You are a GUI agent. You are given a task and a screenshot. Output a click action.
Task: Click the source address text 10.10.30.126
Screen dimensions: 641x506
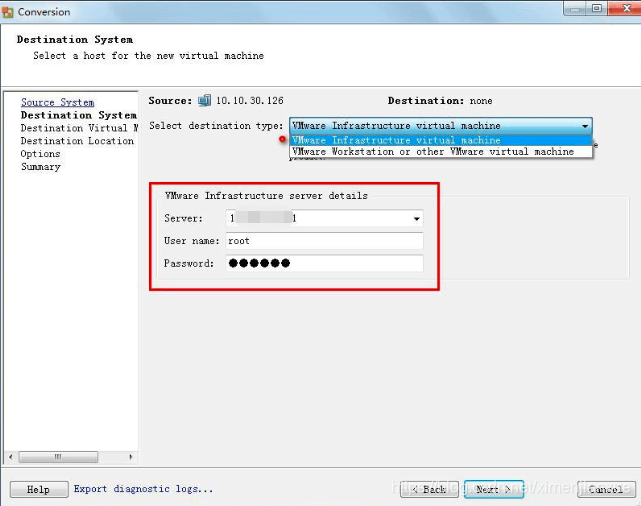click(x=249, y=101)
